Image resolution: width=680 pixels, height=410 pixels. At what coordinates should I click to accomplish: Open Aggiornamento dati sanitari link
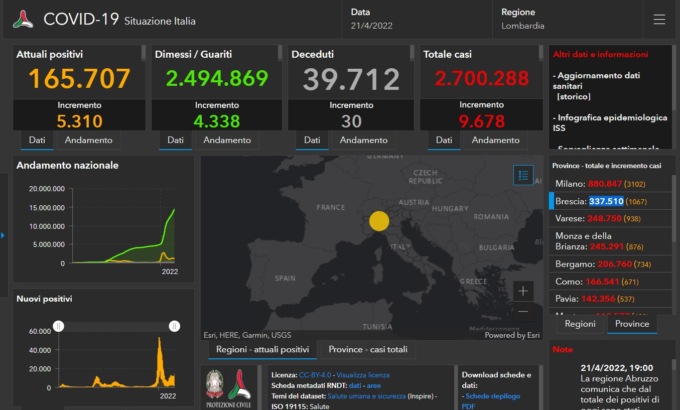[598, 81]
